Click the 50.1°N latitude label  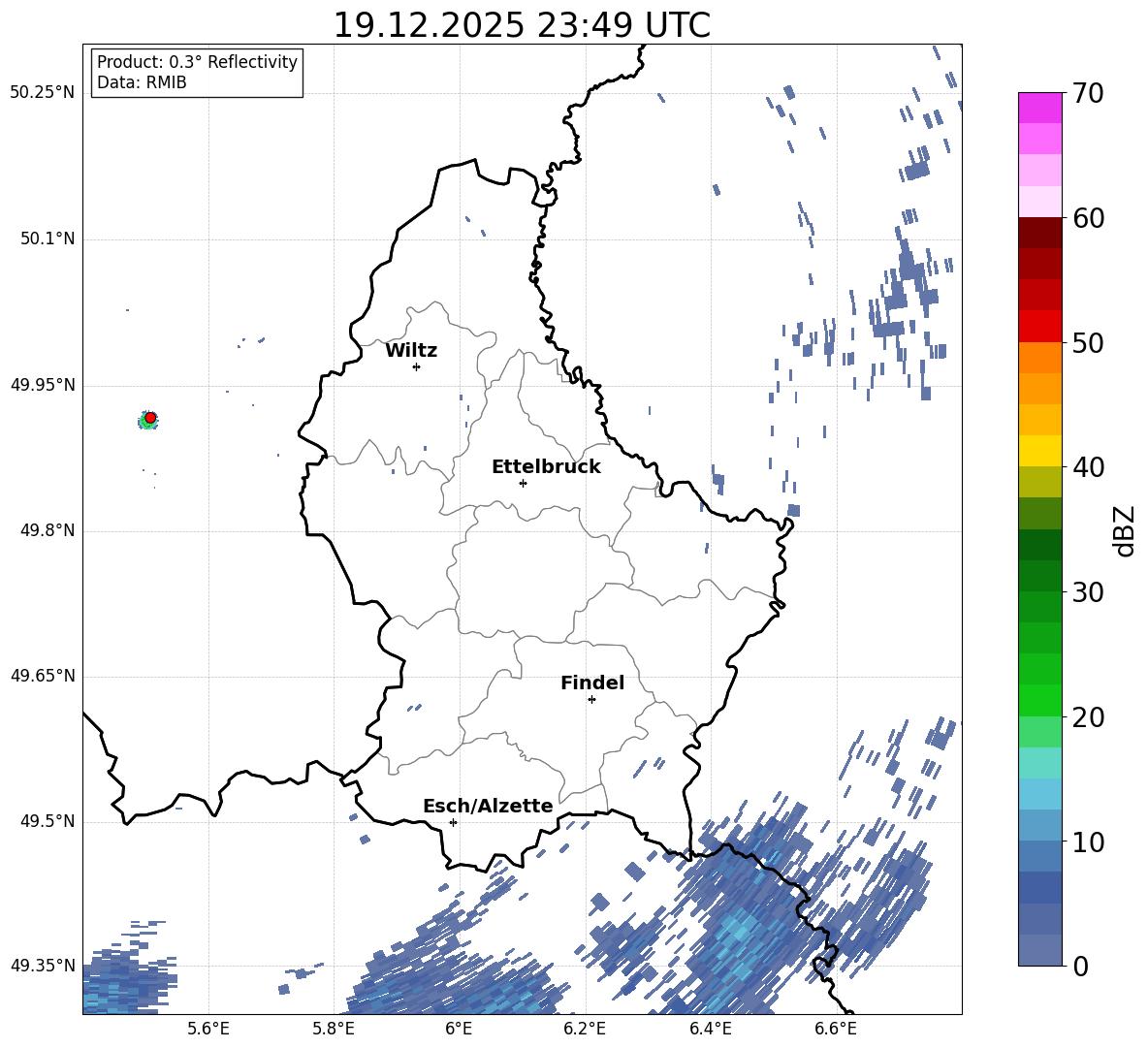(x=47, y=238)
